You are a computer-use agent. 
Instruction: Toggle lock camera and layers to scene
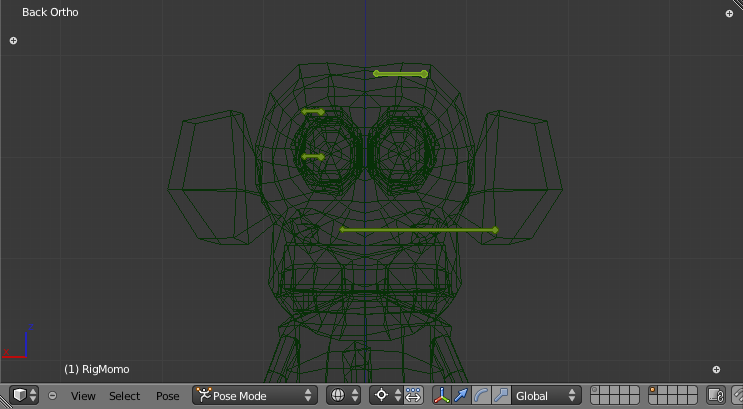click(716, 396)
